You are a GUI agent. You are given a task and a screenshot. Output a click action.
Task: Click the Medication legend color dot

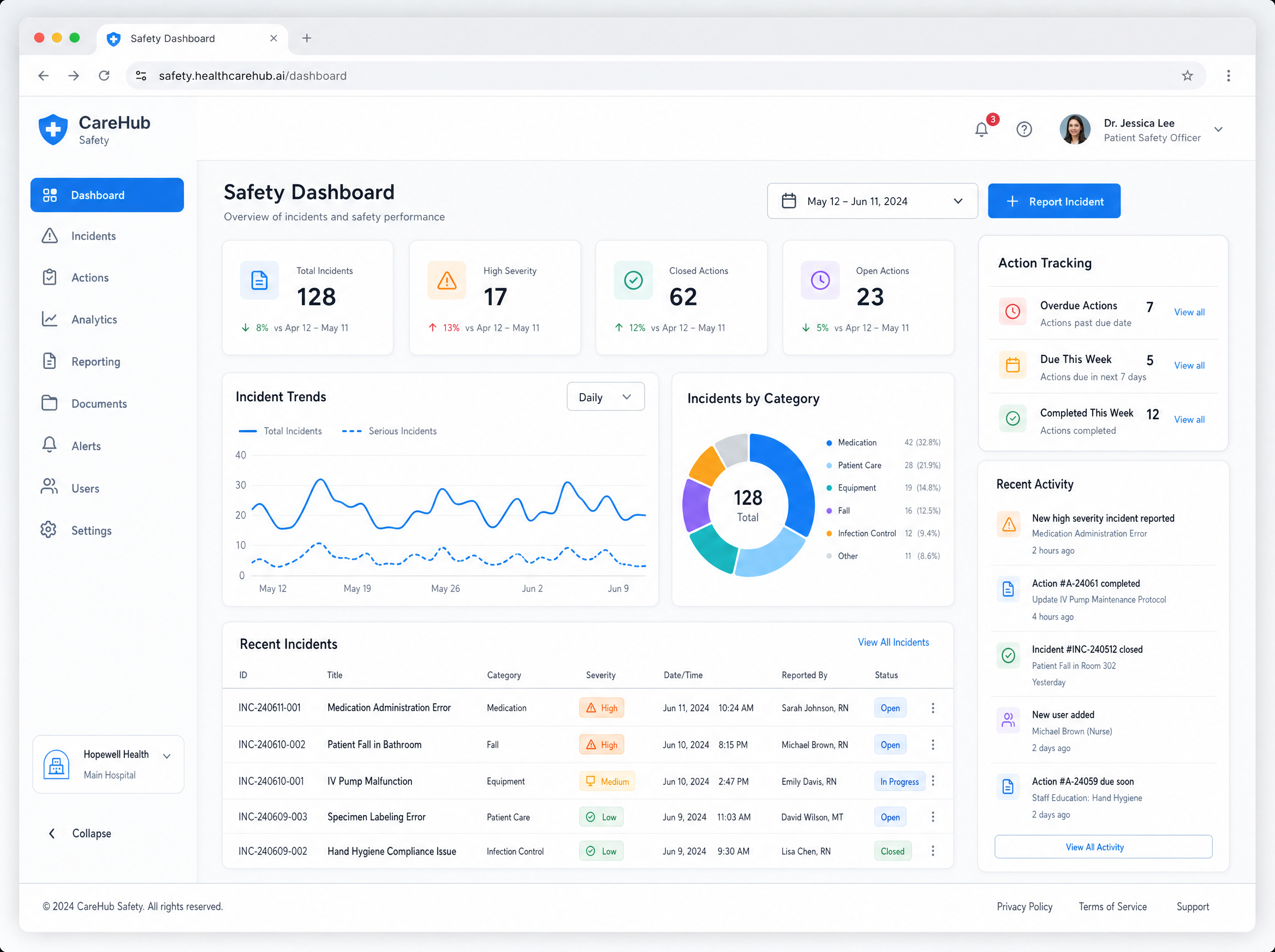(829, 443)
